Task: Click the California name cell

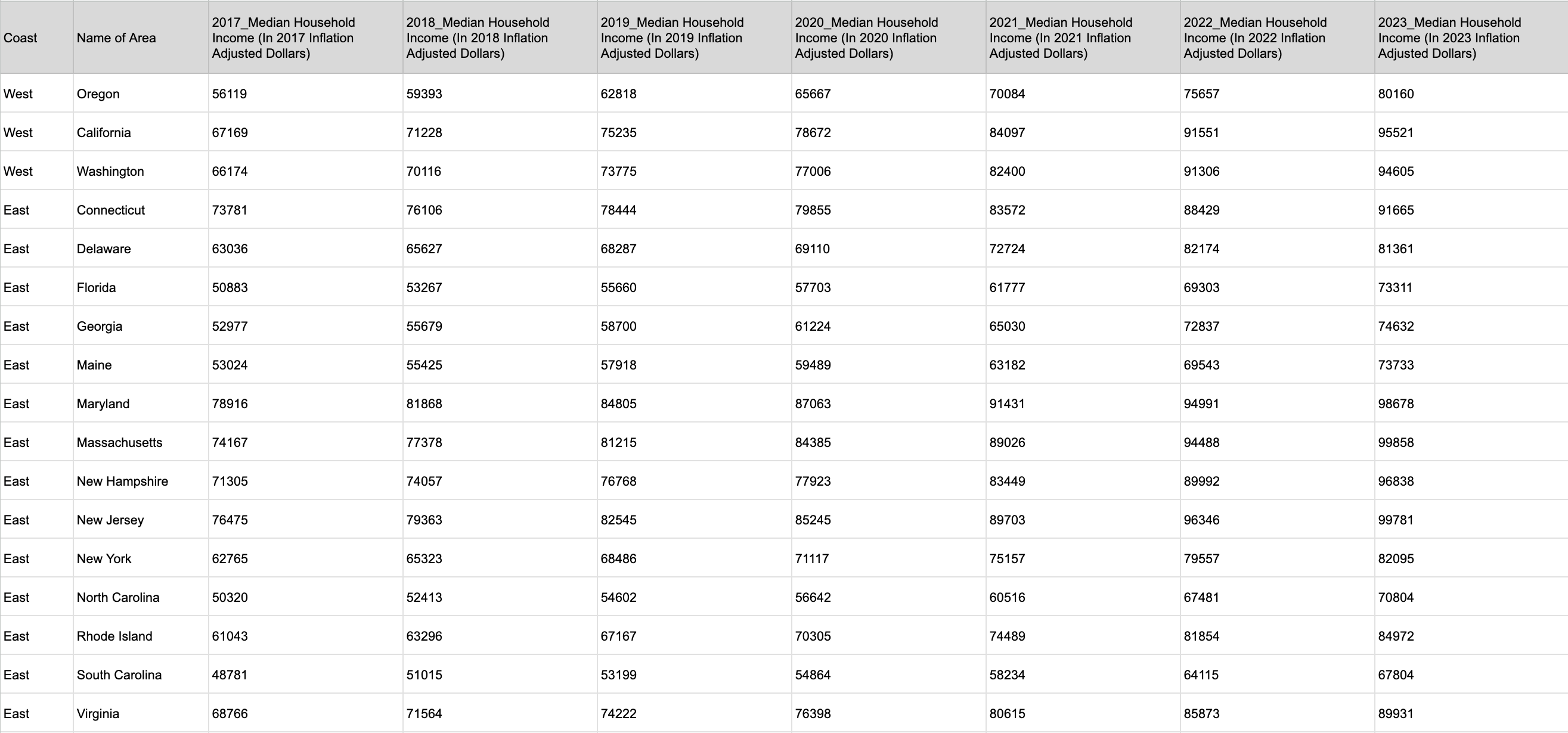Action: pyautogui.click(x=104, y=133)
